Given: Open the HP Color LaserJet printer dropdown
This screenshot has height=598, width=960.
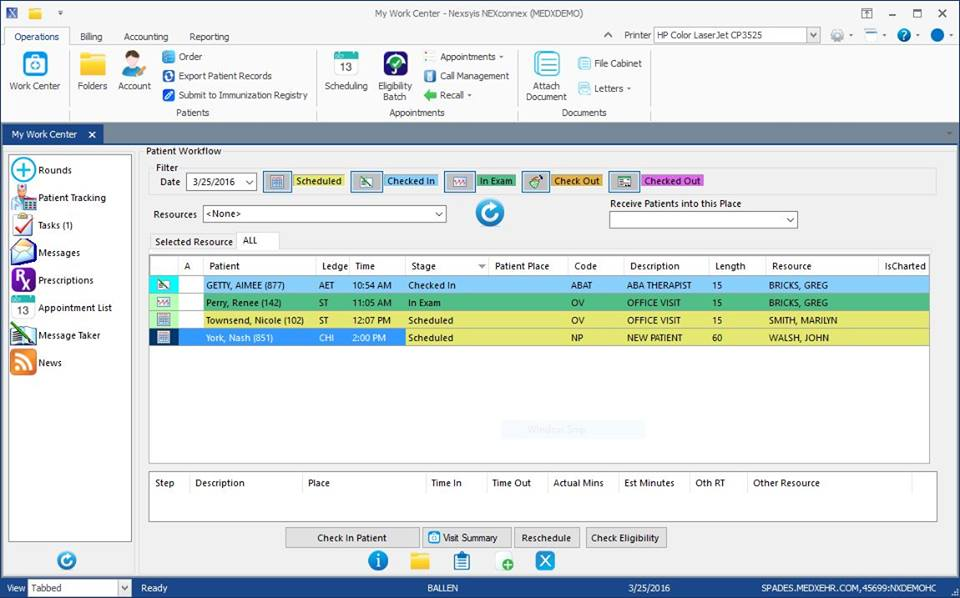Looking at the screenshot, I should (x=810, y=33).
